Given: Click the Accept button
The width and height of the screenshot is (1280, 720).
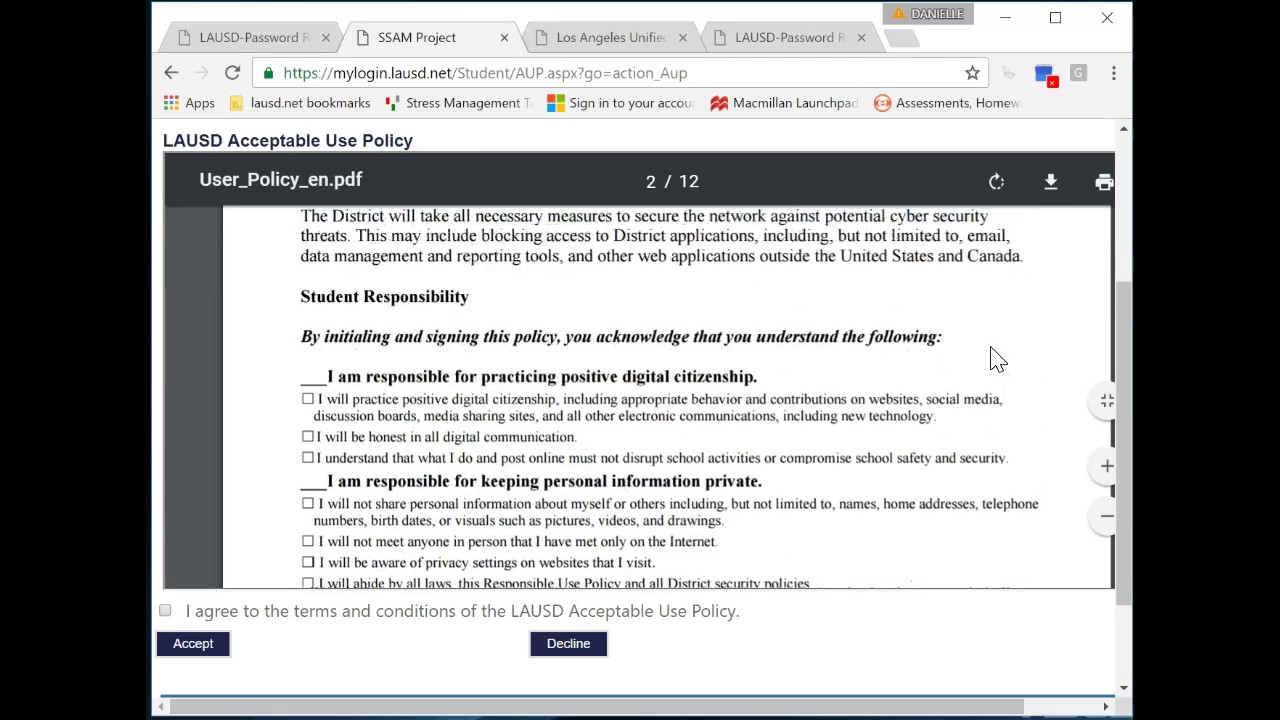Looking at the screenshot, I should [x=193, y=644].
